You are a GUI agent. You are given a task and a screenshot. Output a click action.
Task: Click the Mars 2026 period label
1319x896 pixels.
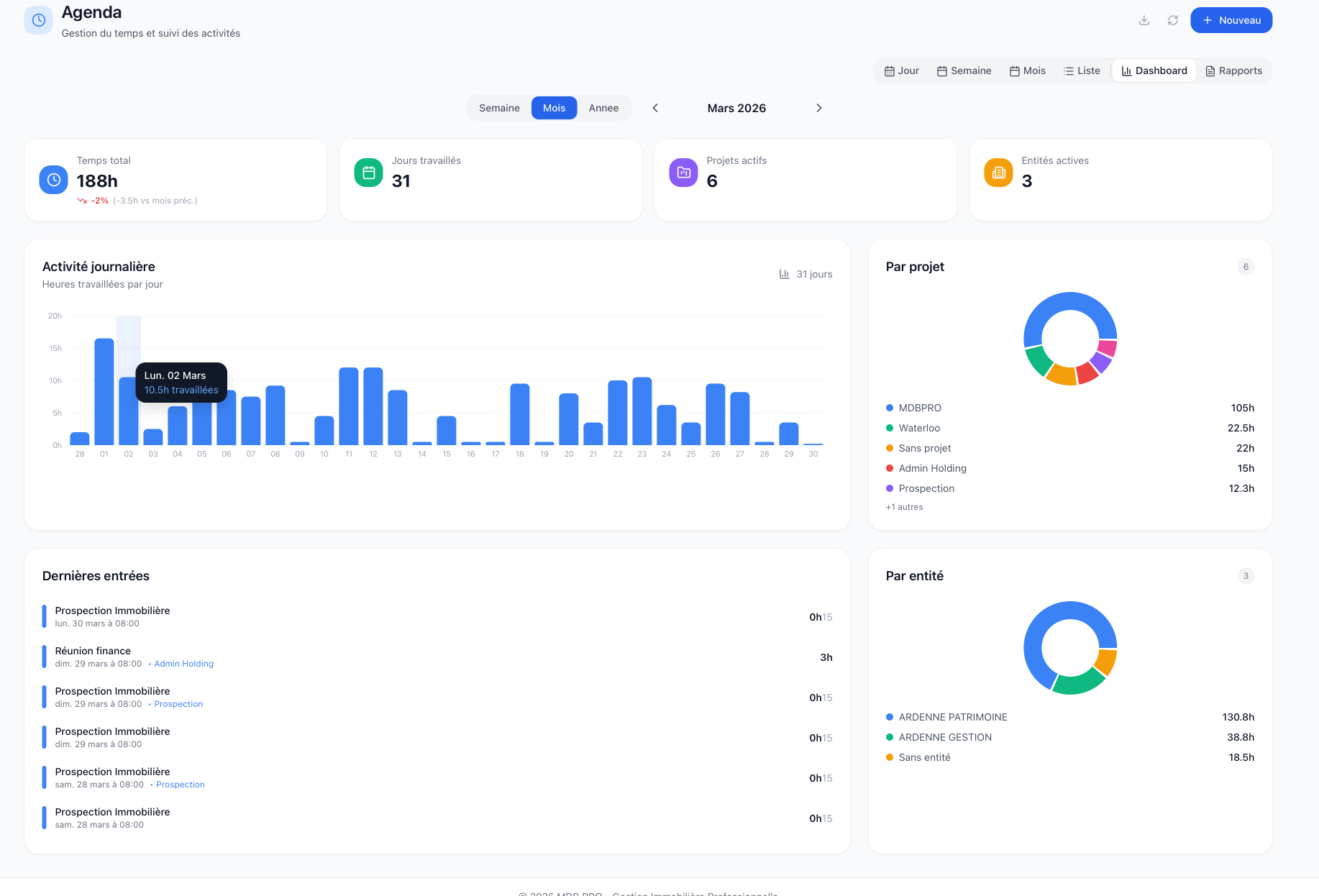(x=736, y=108)
